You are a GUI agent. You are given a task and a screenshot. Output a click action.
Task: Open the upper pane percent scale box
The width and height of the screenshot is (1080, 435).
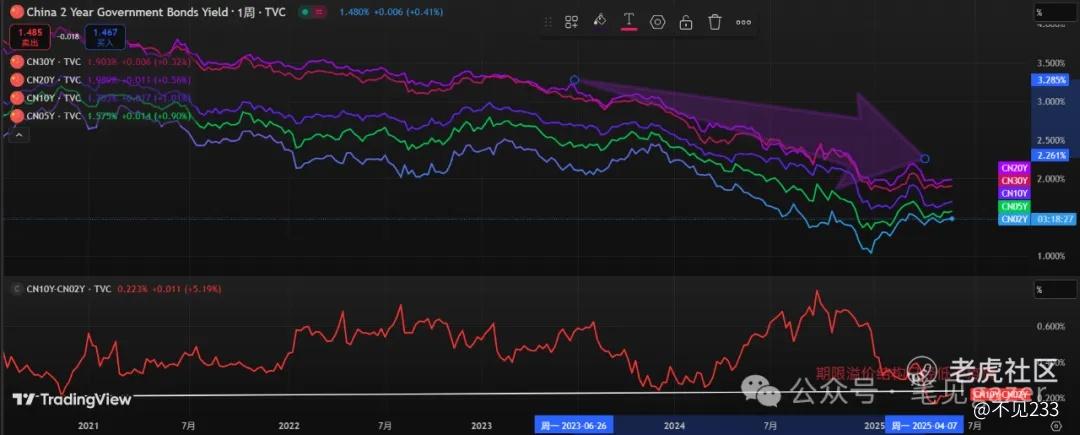(x=1055, y=12)
